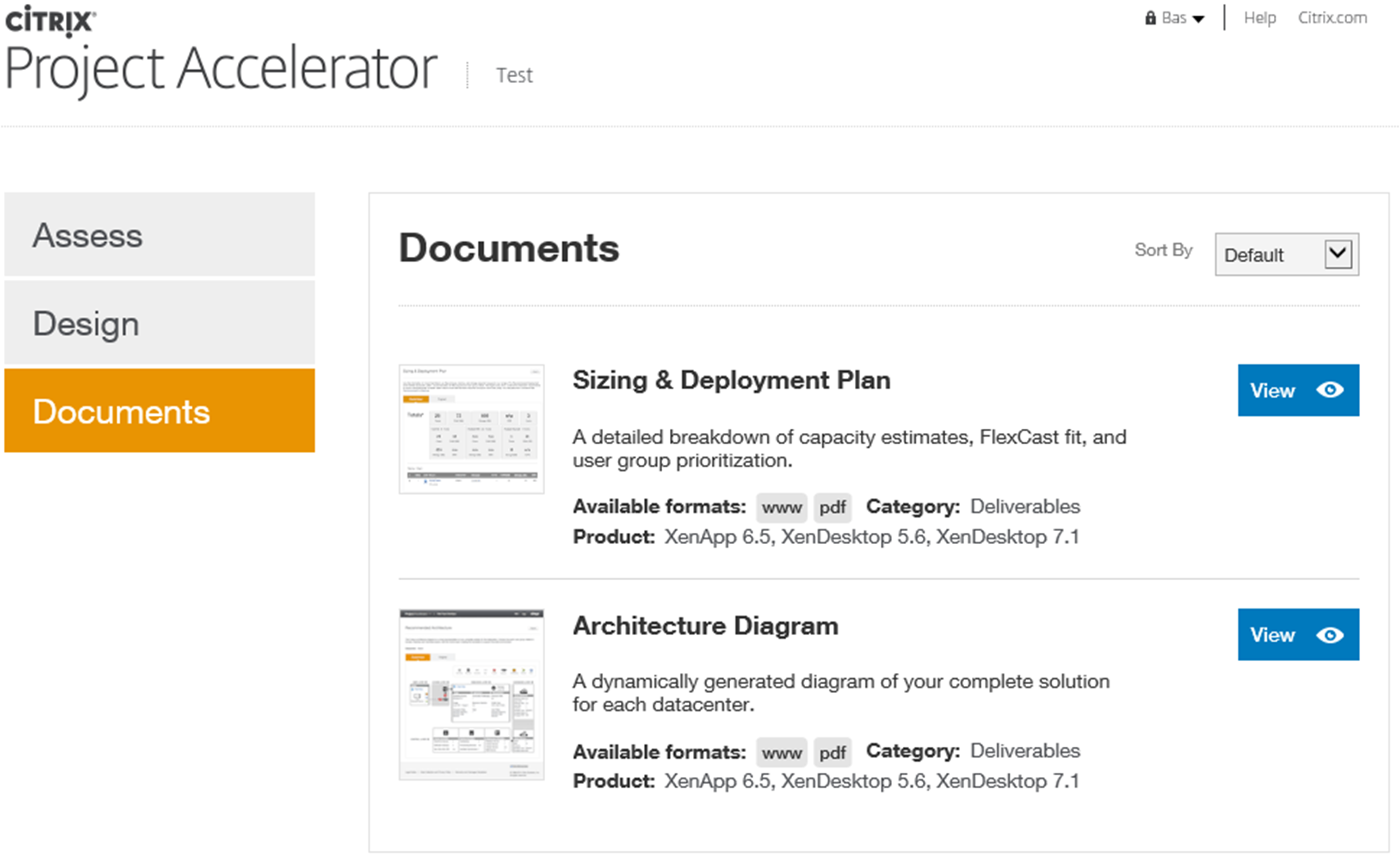Screen dimensions: 1400x860
Task: Choose pdf format for Sizing & Deployment Plan
Action: click(x=832, y=507)
